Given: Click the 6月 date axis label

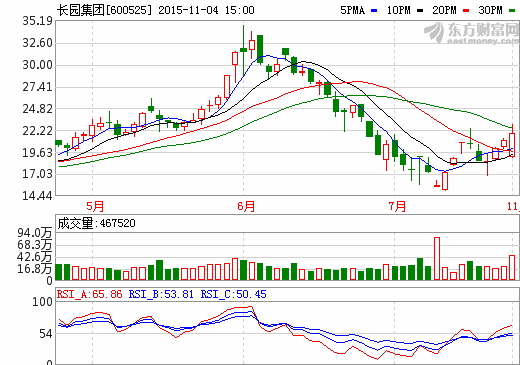Looking at the screenshot, I should click(246, 206).
